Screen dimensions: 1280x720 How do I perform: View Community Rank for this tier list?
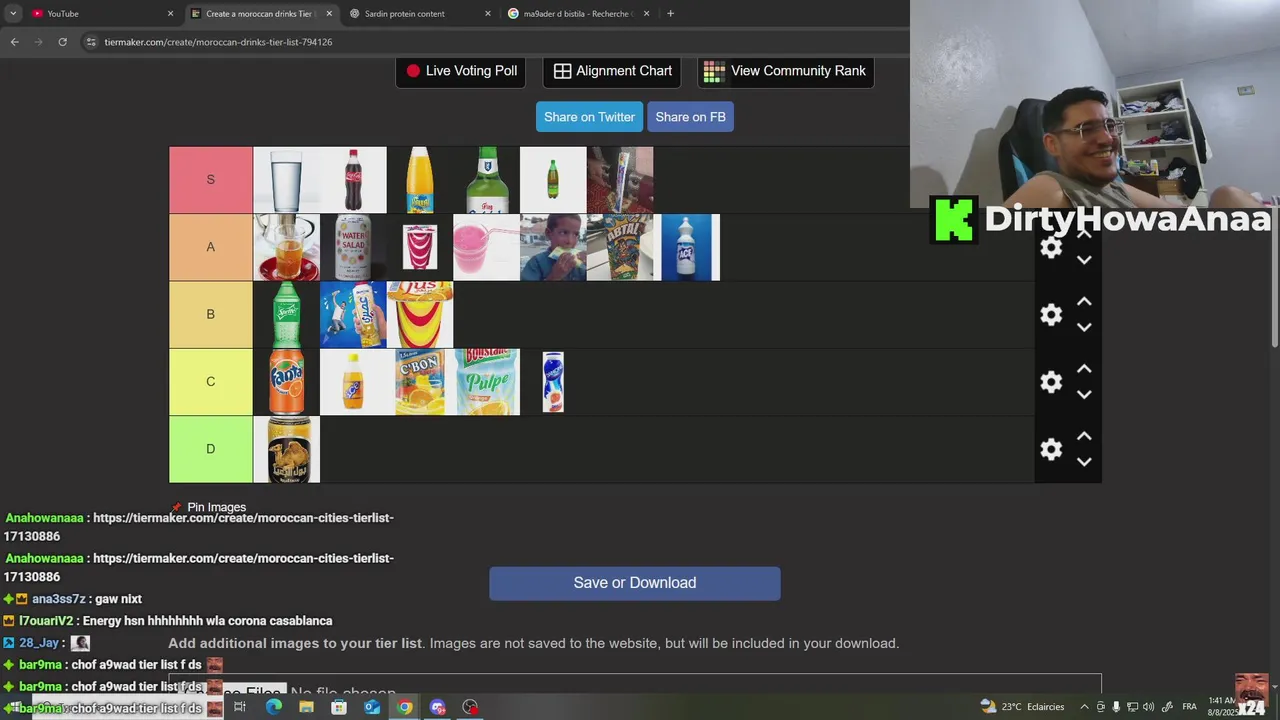(785, 71)
